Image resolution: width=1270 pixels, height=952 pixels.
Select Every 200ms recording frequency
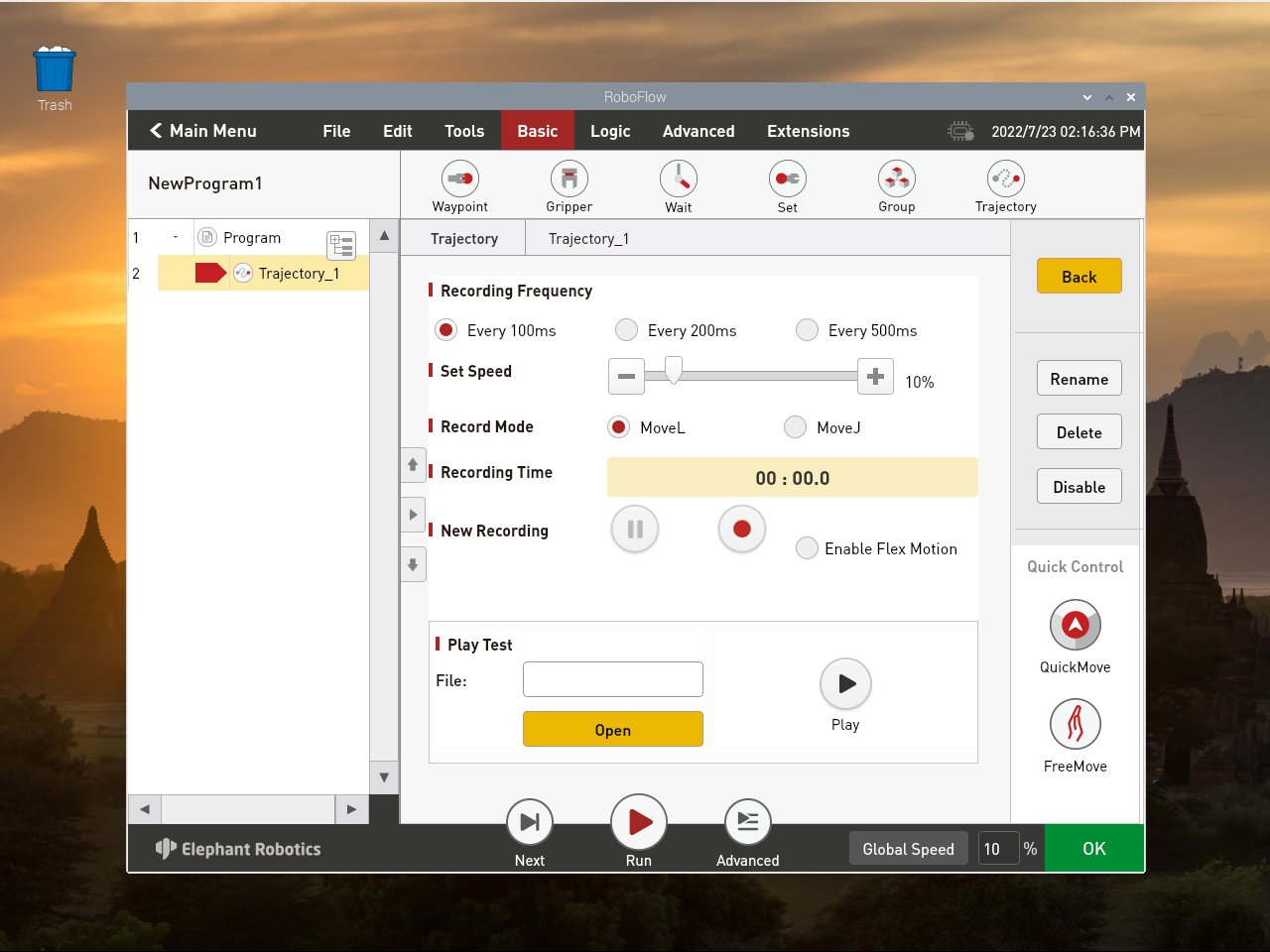point(626,330)
